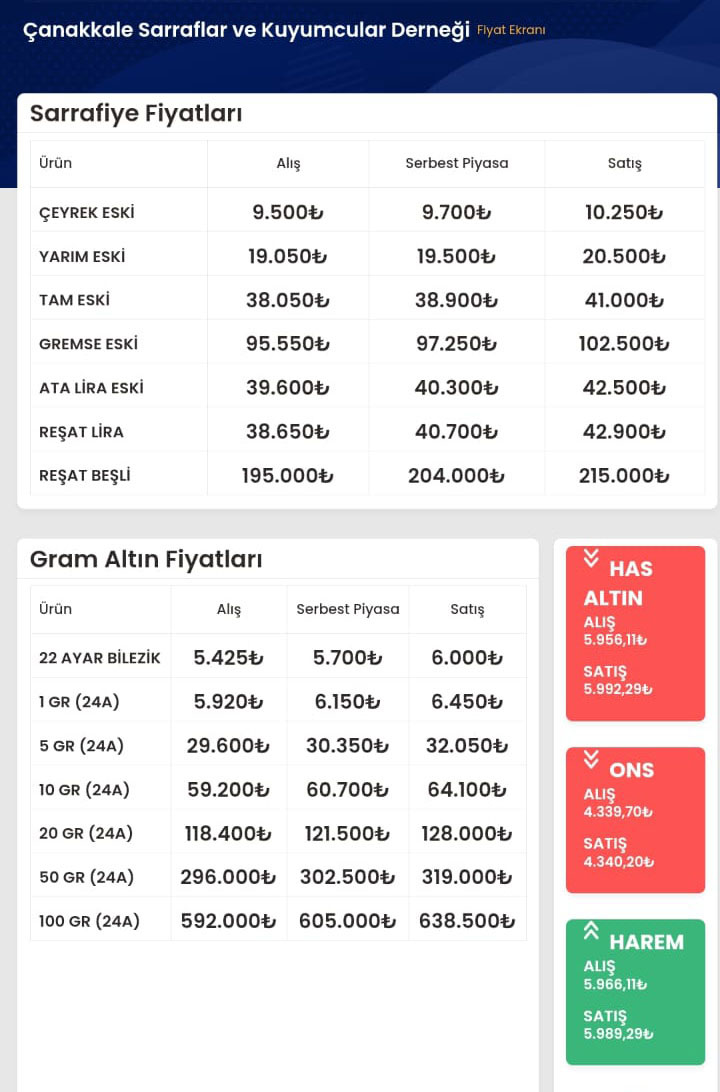The image size is (720, 1092).
Task: Click Satış column header in Gram Altın table
Action: pyautogui.click(x=467, y=609)
